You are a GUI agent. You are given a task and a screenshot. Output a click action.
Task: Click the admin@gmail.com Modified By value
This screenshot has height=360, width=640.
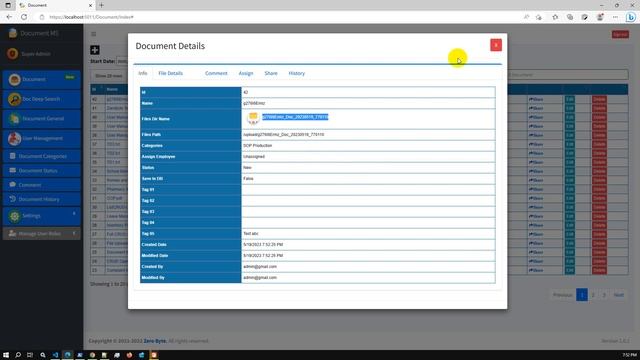click(260, 277)
